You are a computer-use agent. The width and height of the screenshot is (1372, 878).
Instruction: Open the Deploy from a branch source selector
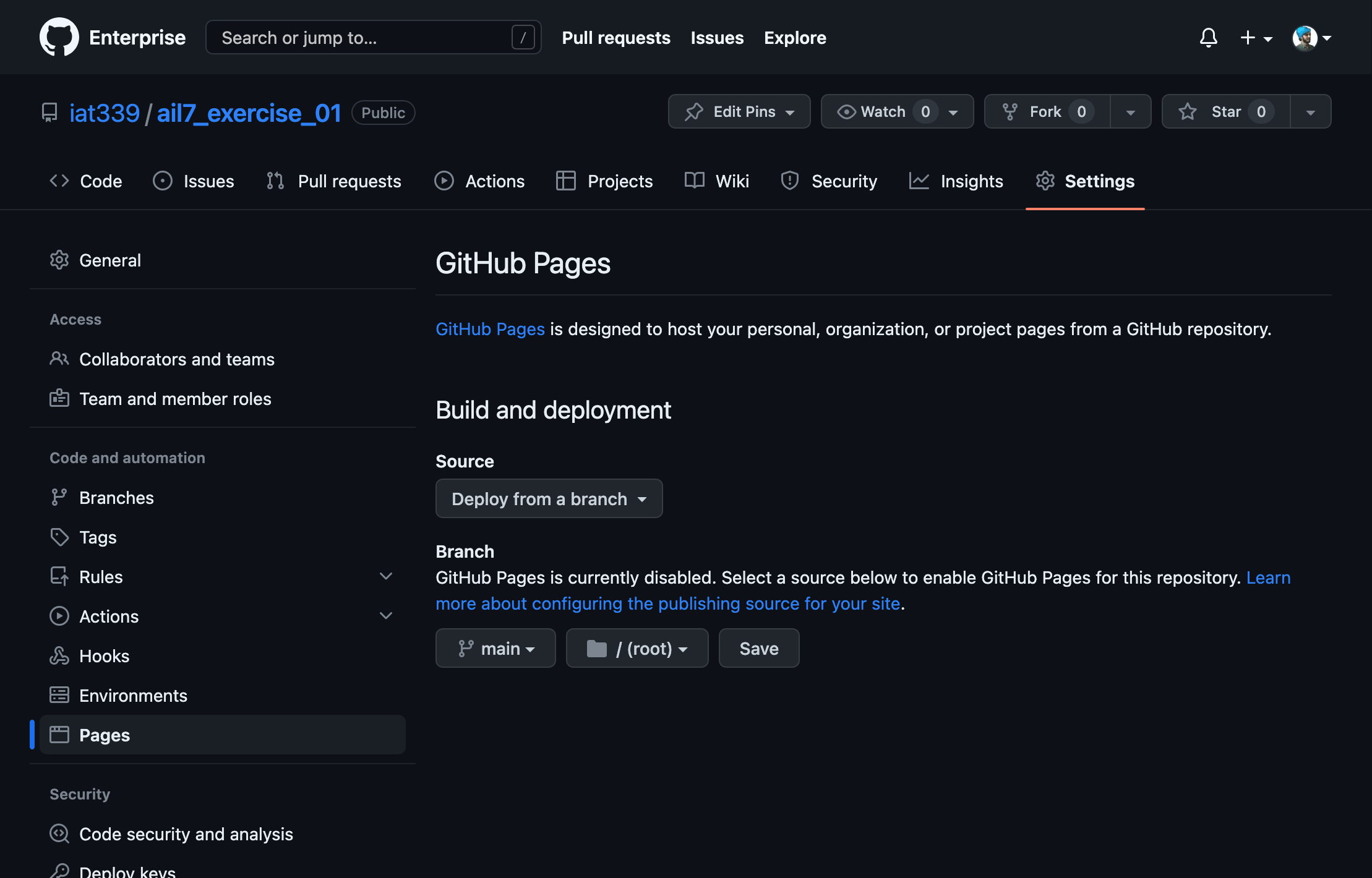point(548,498)
